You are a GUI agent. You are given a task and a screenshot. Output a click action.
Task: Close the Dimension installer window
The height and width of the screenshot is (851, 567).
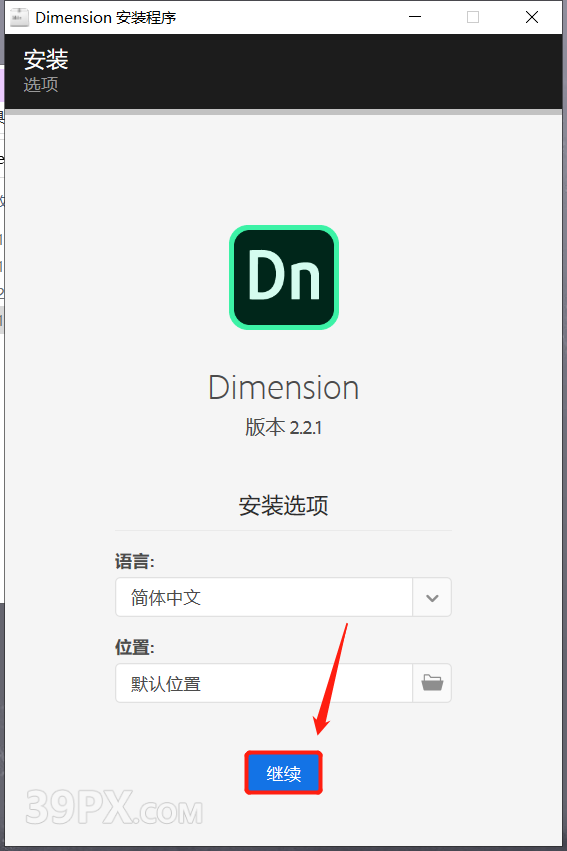532,17
